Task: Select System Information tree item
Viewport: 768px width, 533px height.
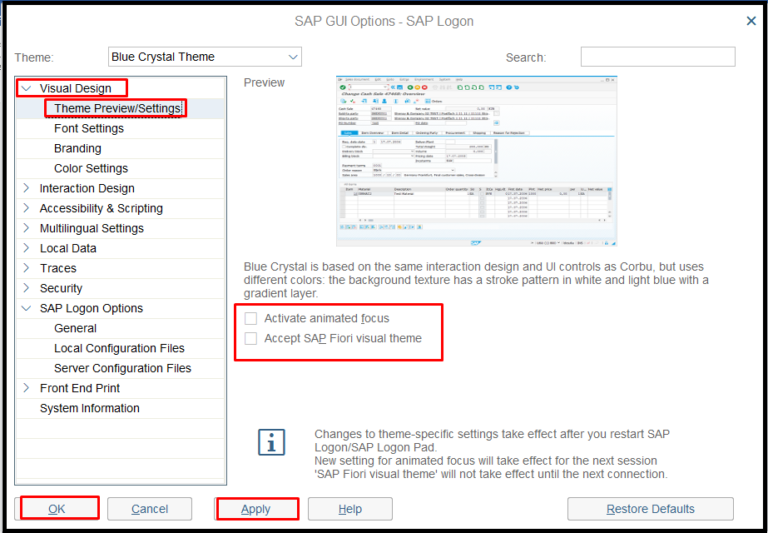Action: (90, 408)
